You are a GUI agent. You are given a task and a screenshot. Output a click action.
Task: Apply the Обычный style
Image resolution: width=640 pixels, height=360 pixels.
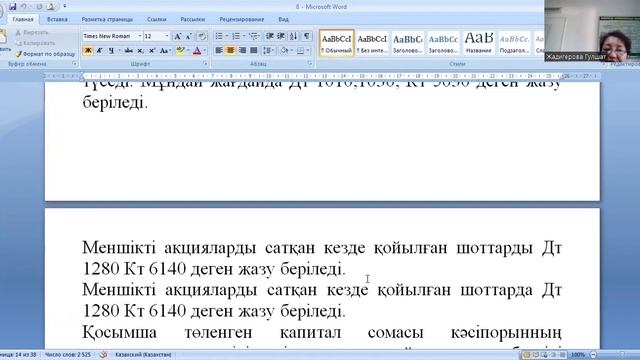(x=337, y=43)
